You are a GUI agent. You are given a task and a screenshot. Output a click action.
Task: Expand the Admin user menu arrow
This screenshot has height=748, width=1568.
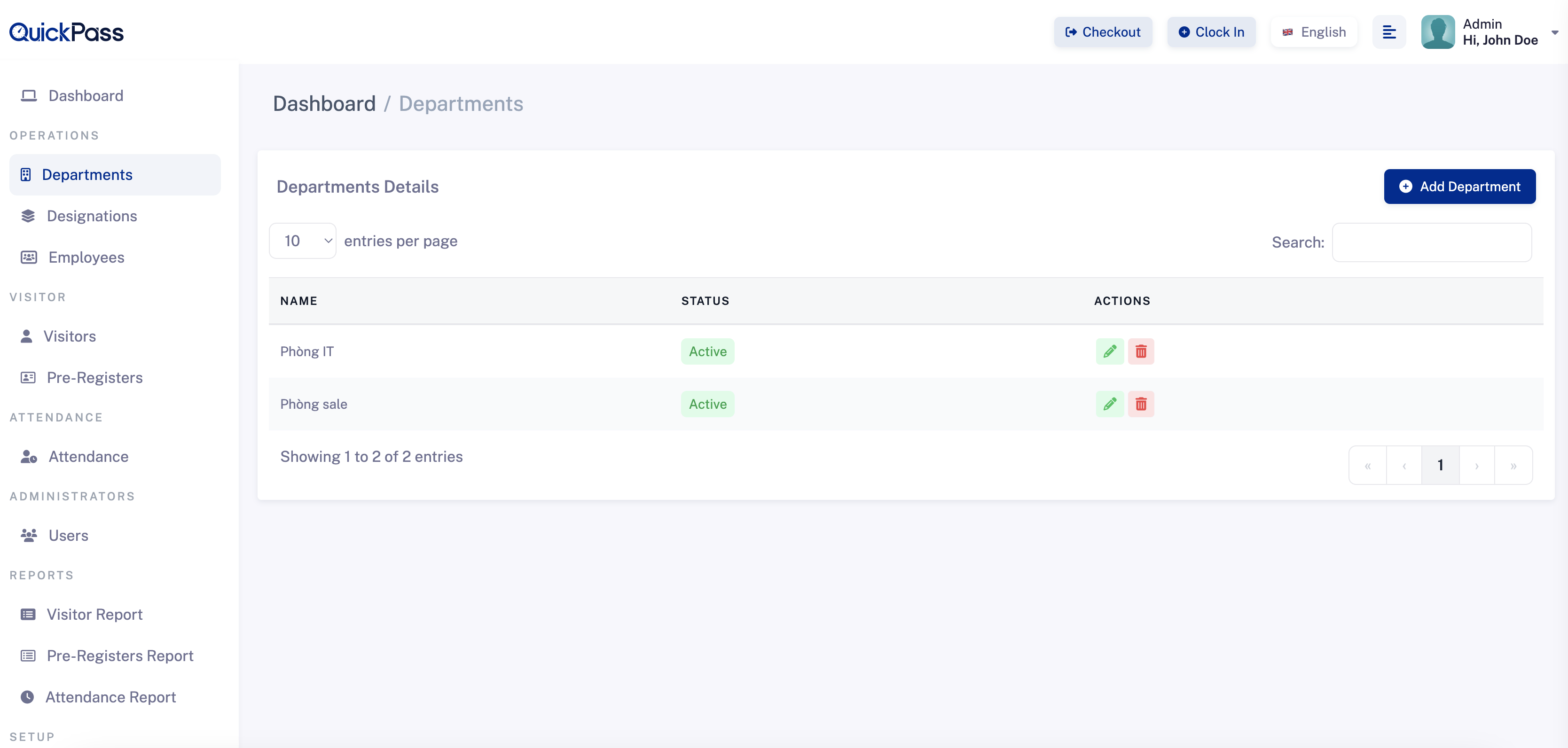click(x=1555, y=33)
